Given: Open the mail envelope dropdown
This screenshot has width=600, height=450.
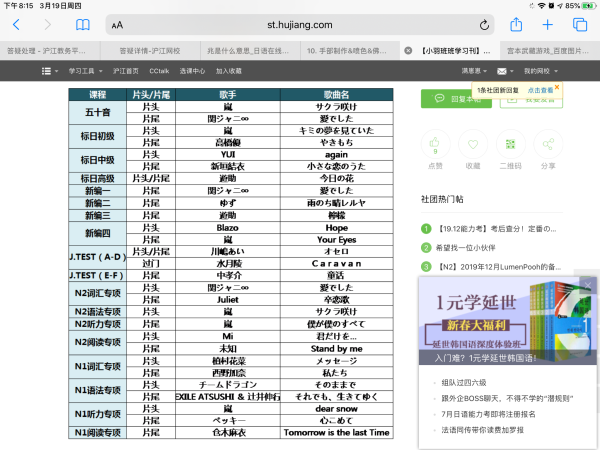Looking at the screenshot, I should (505, 71).
